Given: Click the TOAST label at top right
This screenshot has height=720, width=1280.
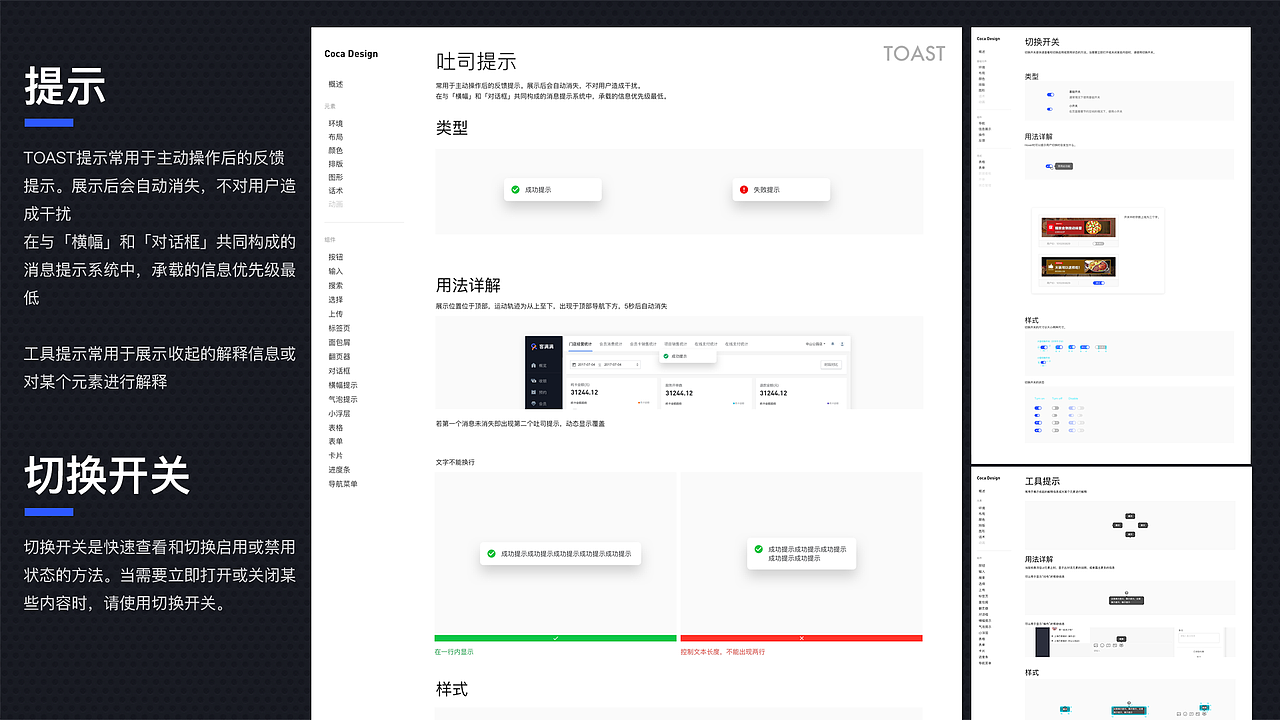Looking at the screenshot, I should click(914, 54).
